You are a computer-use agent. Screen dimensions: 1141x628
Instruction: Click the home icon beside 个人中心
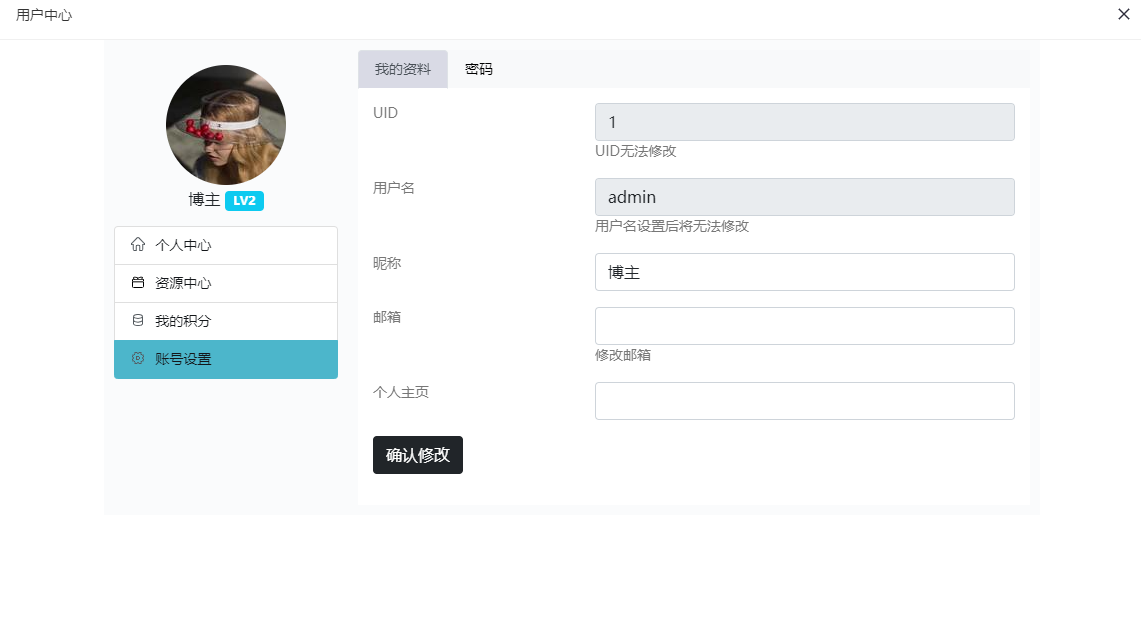(x=138, y=245)
